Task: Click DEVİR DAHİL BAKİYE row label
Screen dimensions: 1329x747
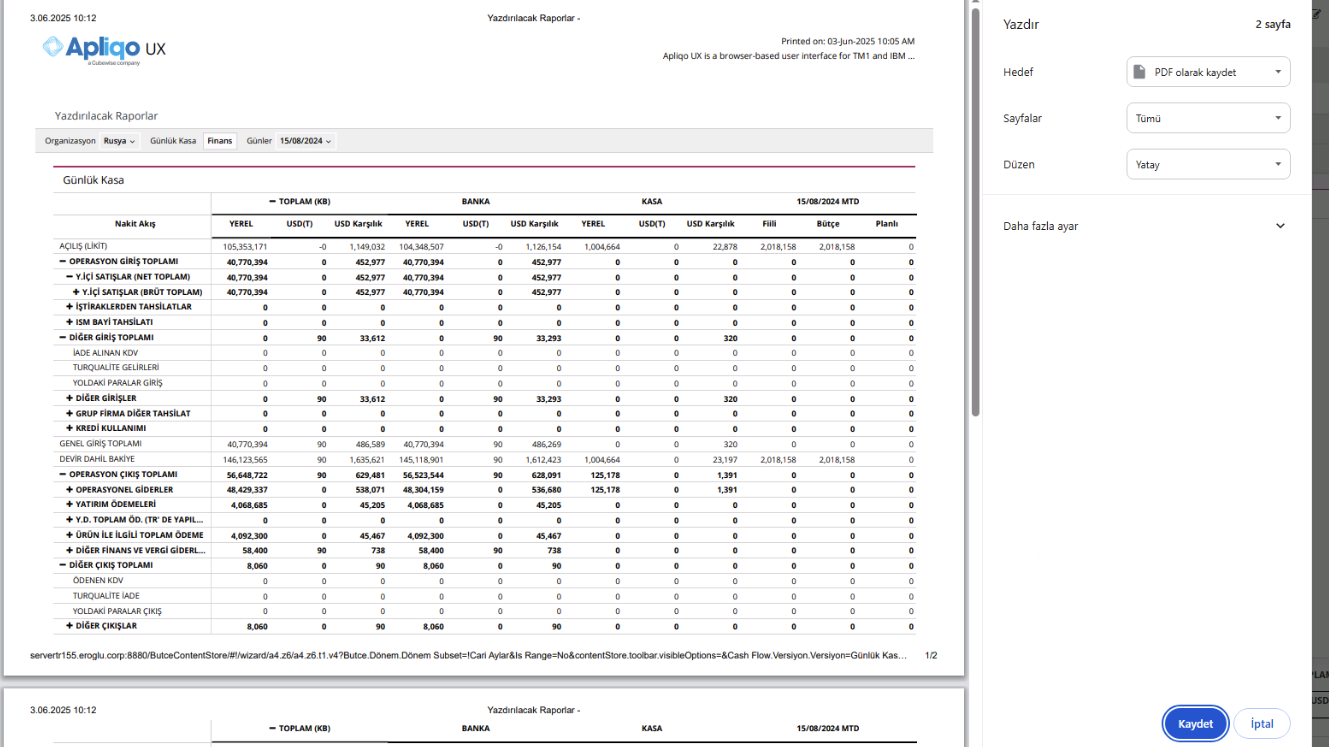Action: (x=97, y=459)
